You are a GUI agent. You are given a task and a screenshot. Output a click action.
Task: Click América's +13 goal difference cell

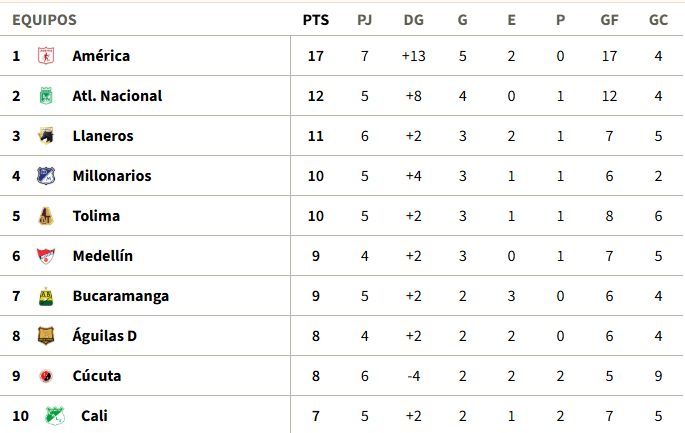414,56
